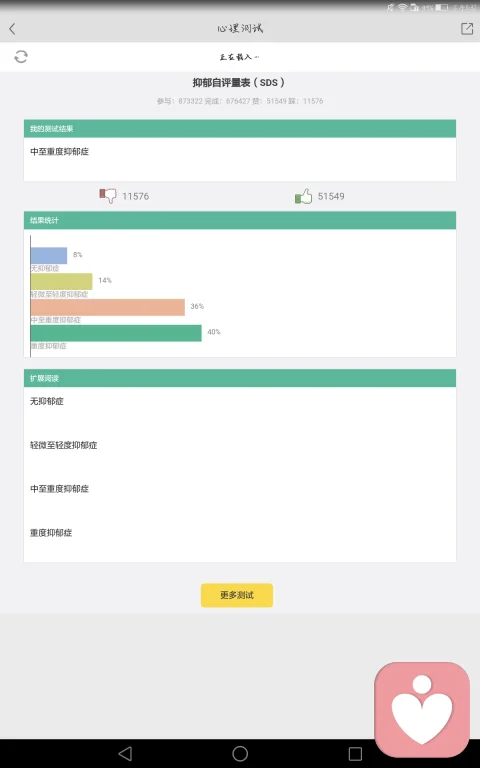Open the share icon at top right
Image resolution: width=480 pixels, height=768 pixels.
tap(467, 28)
